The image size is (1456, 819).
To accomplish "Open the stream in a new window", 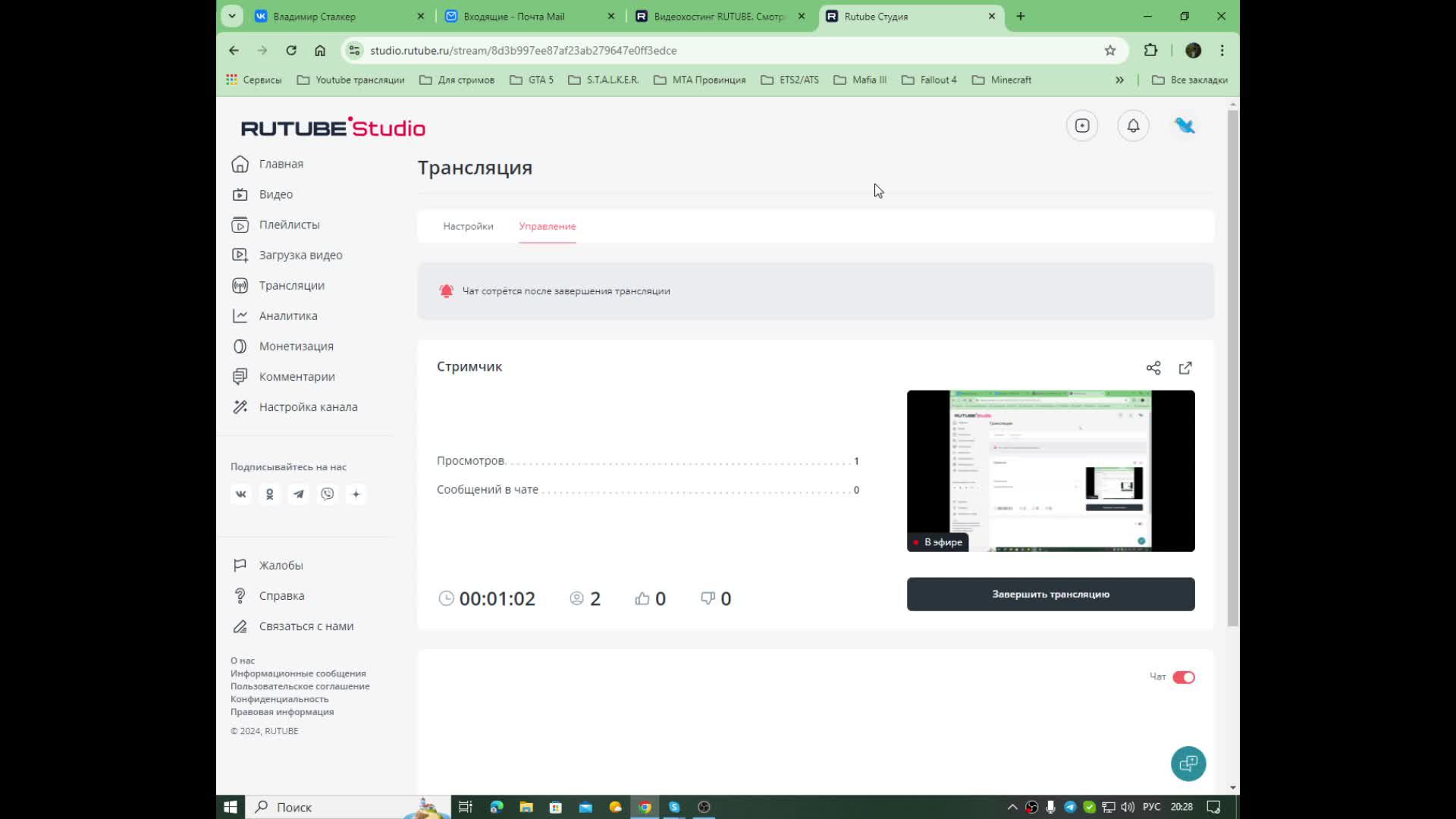I will point(1185,368).
